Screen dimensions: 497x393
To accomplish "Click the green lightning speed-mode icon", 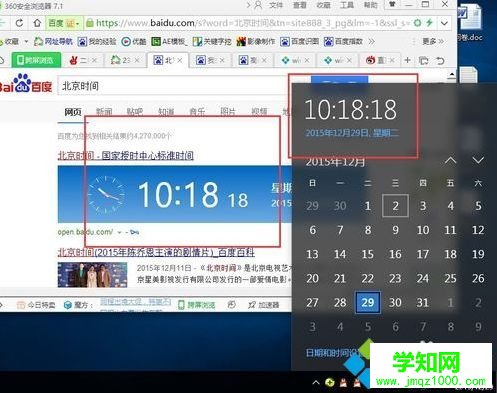I will pos(429,23).
